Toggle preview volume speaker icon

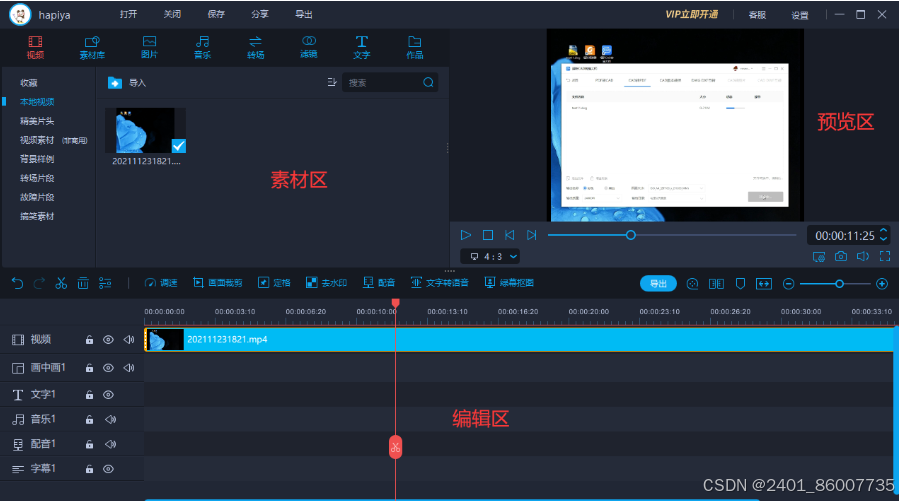[x=862, y=256]
